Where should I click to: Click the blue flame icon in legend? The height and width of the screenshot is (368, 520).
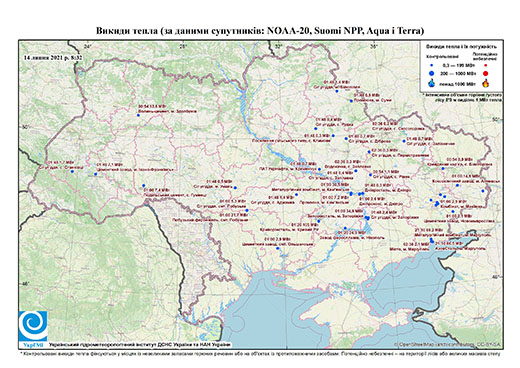tap(432, 83)
